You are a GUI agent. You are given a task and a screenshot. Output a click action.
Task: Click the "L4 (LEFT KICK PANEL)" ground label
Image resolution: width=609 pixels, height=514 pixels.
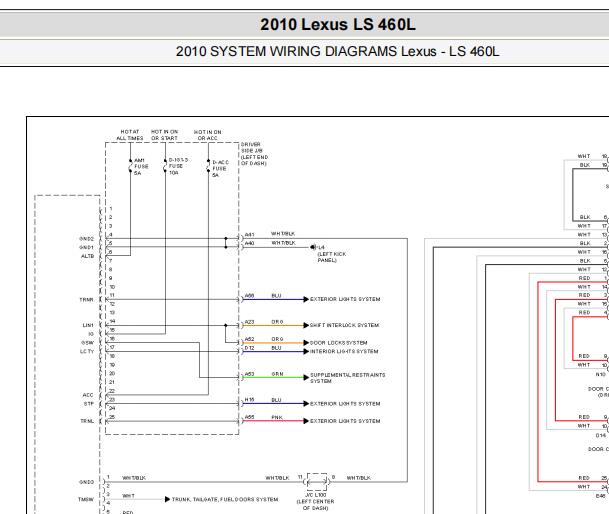331,254
